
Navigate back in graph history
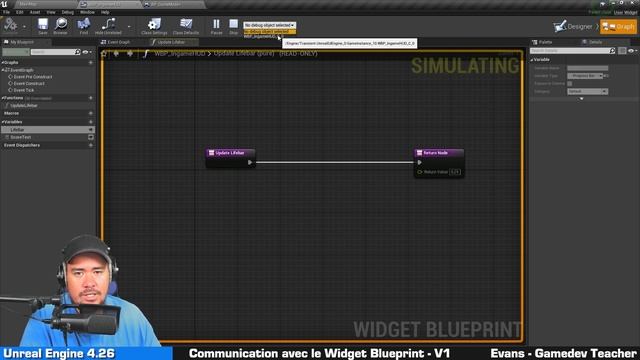[x=116, y=53]
